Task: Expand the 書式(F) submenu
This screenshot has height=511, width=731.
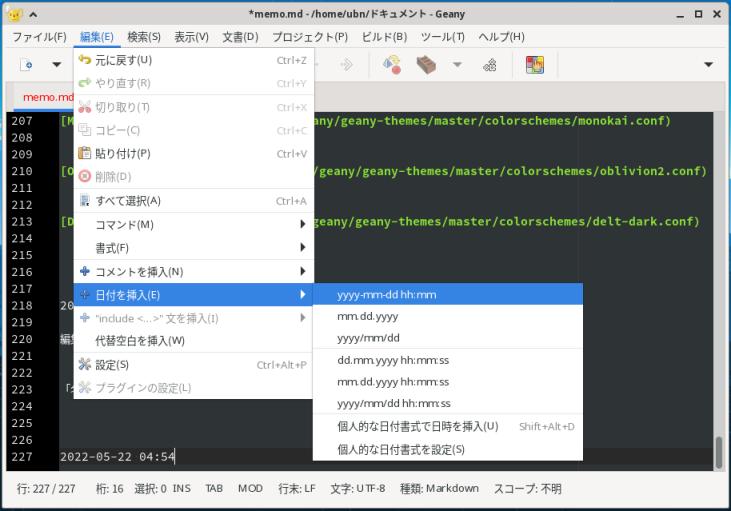Action: [x=193, y=248]
